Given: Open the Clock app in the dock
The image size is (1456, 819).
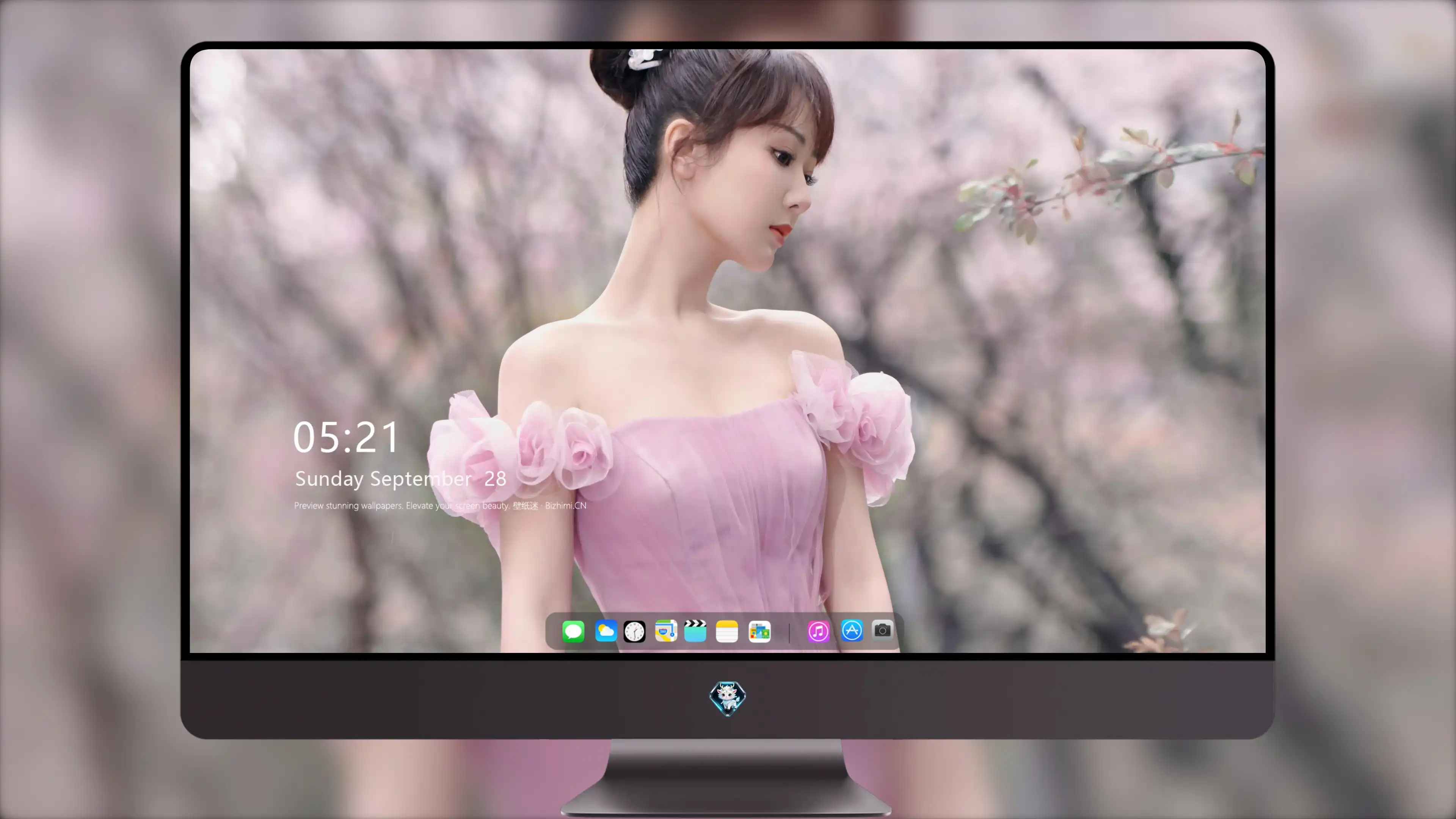Looking at the screenshot, I should [x=634, y=631].
